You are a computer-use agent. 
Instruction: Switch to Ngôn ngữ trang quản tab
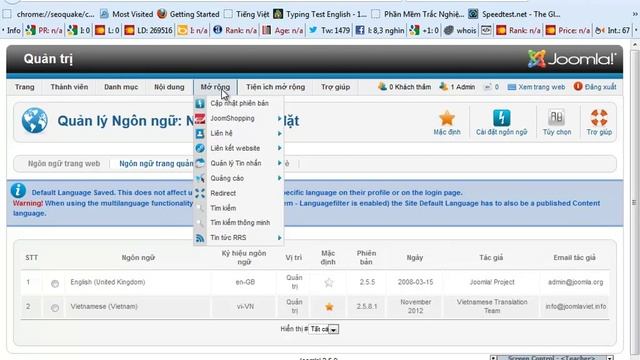point(156,164)
